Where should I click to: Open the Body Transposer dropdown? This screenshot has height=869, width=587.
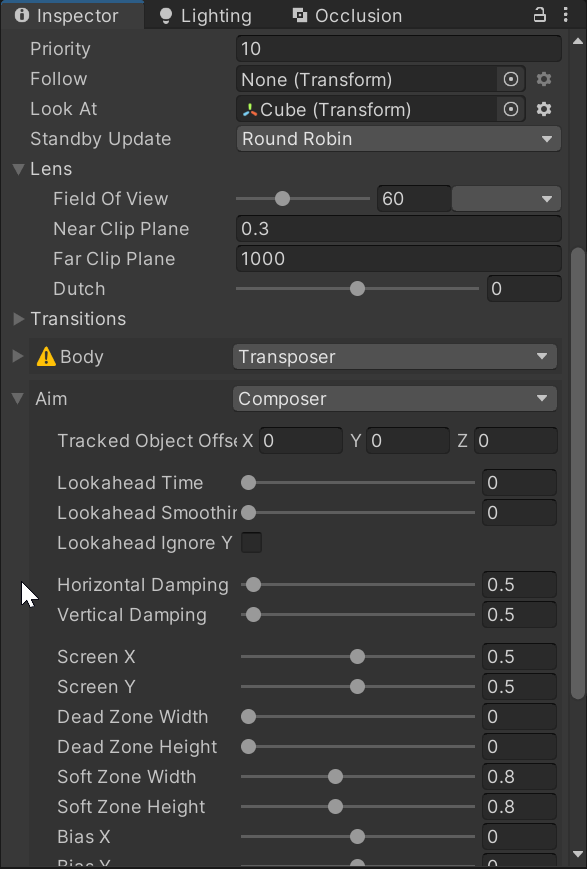pyautogui.click(x=395, y=356)
